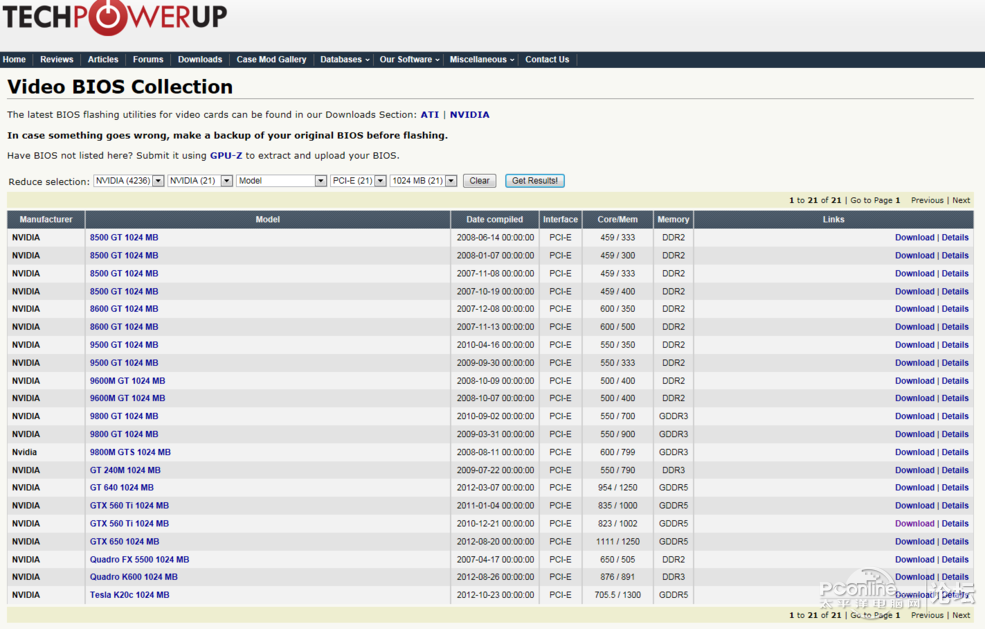This screenshot has width=985, height=629.
Task: Click the top Previous page link
Action: pos(927,200)
